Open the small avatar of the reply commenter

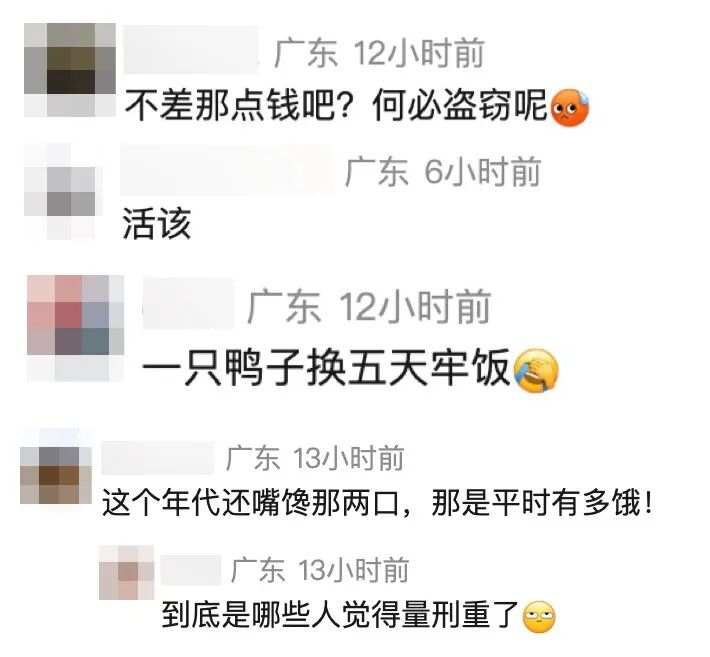click(x=127, y=573)
